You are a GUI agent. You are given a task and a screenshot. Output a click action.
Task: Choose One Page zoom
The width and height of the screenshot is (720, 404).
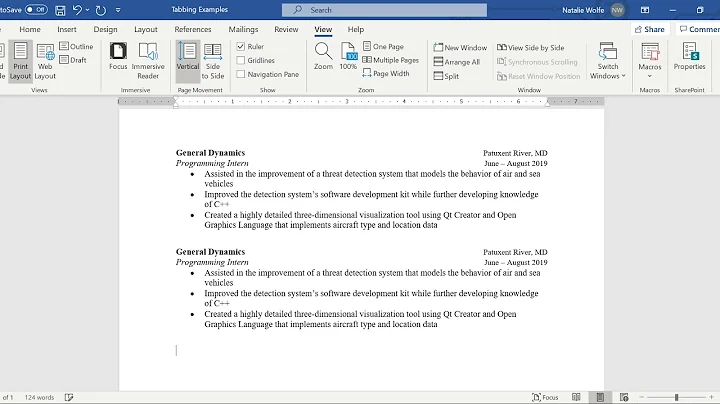tap(383, 46)
